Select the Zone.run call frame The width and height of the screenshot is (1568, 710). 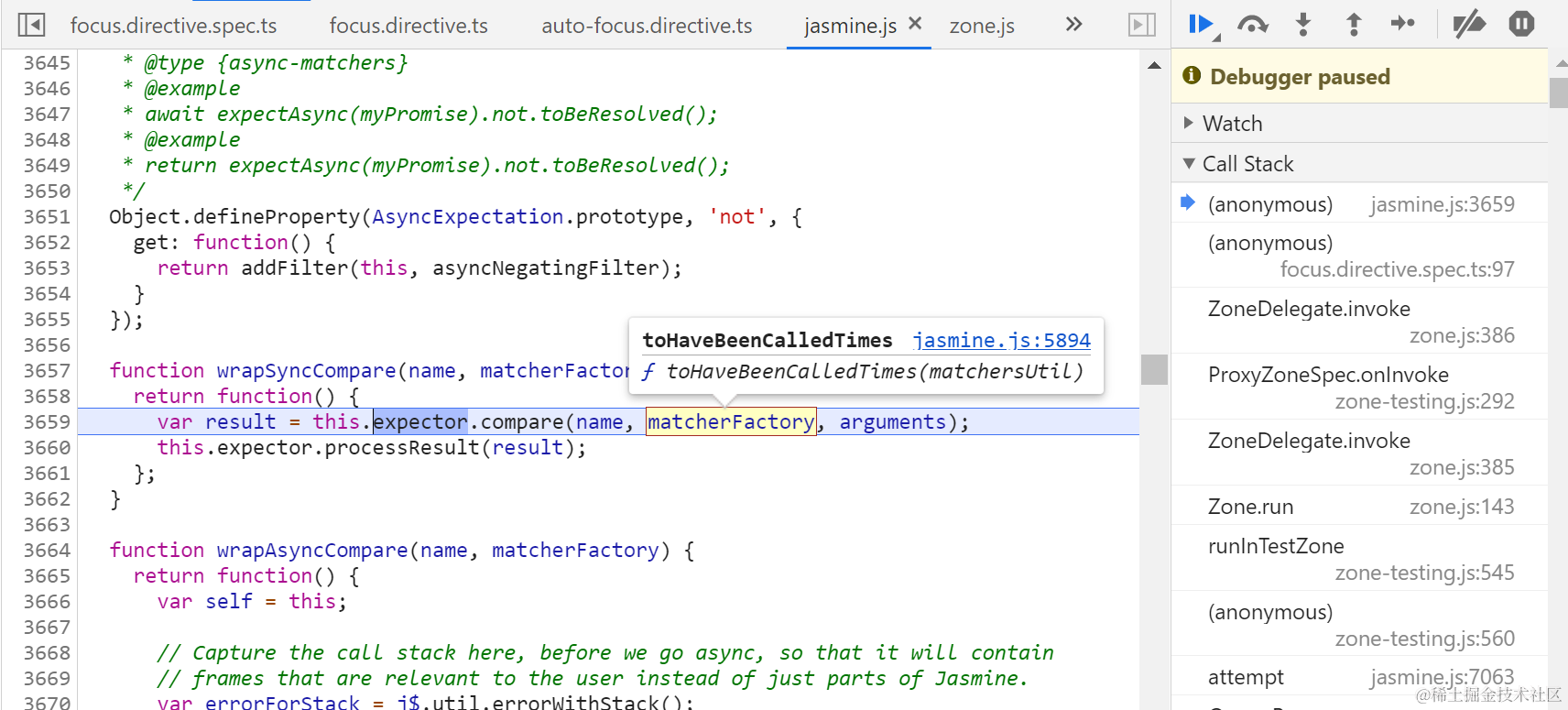coord(1359,507)
